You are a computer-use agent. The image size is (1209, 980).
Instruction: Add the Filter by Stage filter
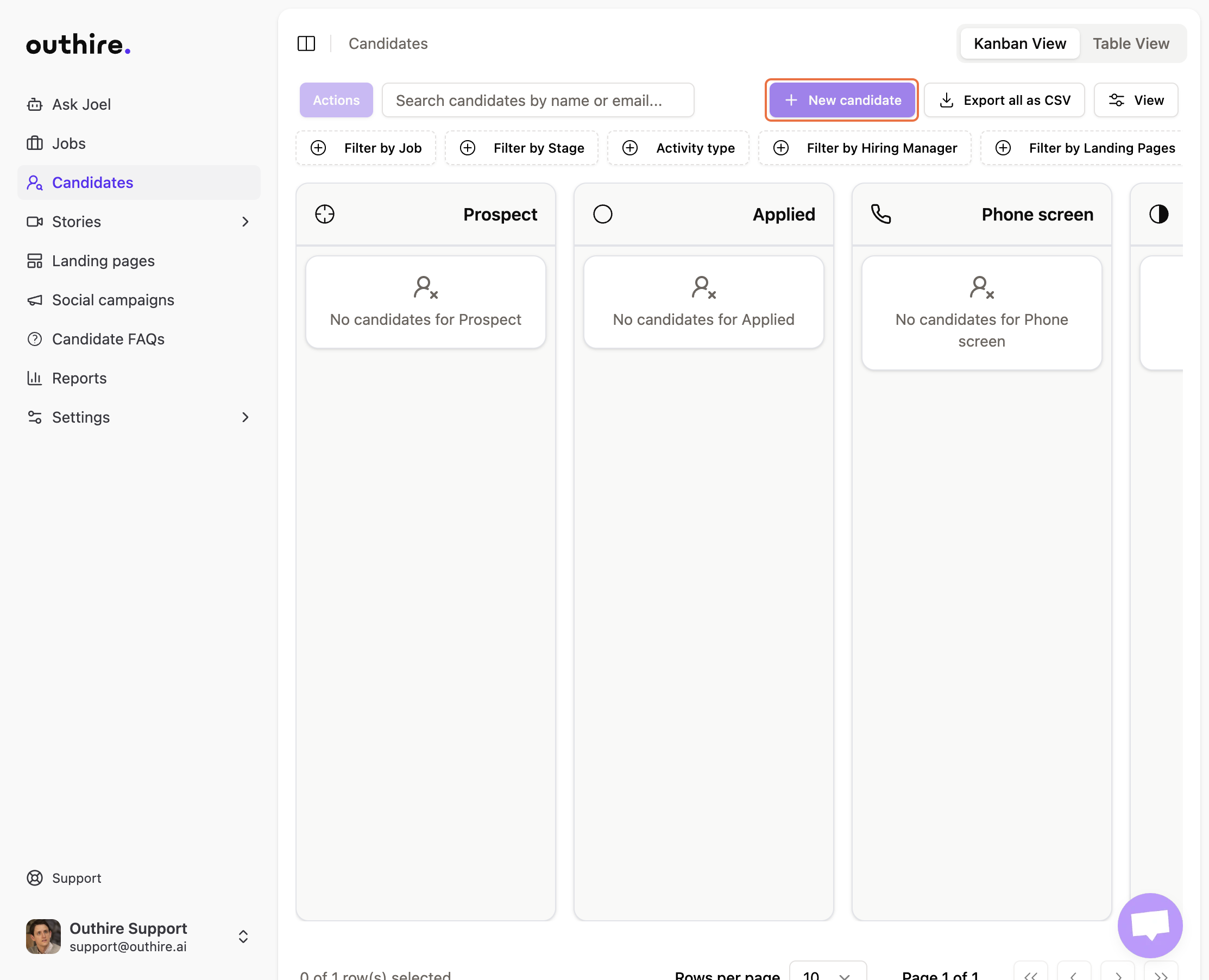click(521, 148)
